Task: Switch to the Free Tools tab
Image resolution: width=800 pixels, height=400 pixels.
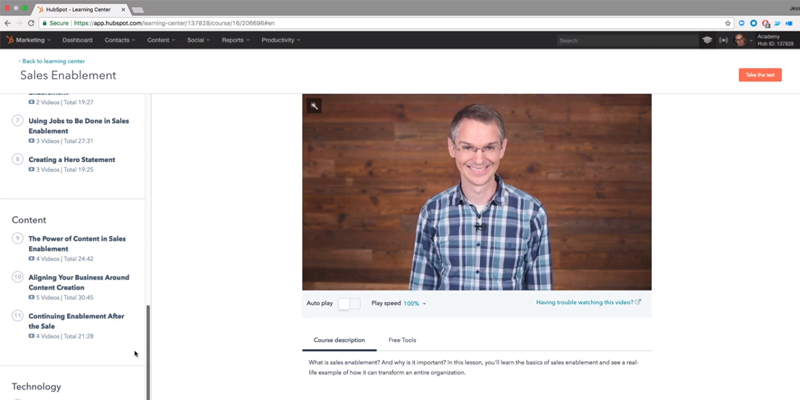Action: pyautogui.click(x=402, y=340)
